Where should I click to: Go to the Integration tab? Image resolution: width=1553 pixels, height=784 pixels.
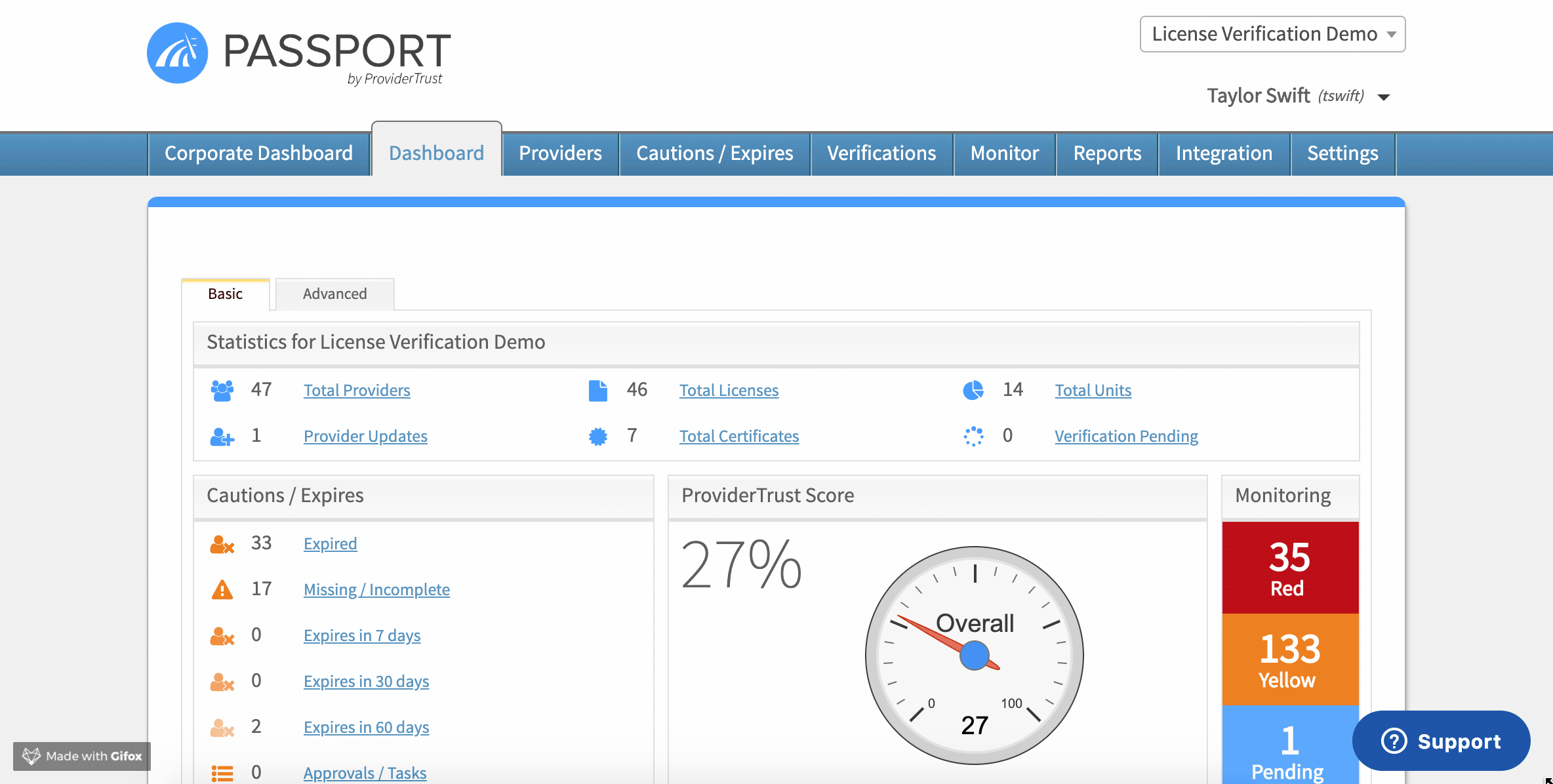coord(1224,153)
